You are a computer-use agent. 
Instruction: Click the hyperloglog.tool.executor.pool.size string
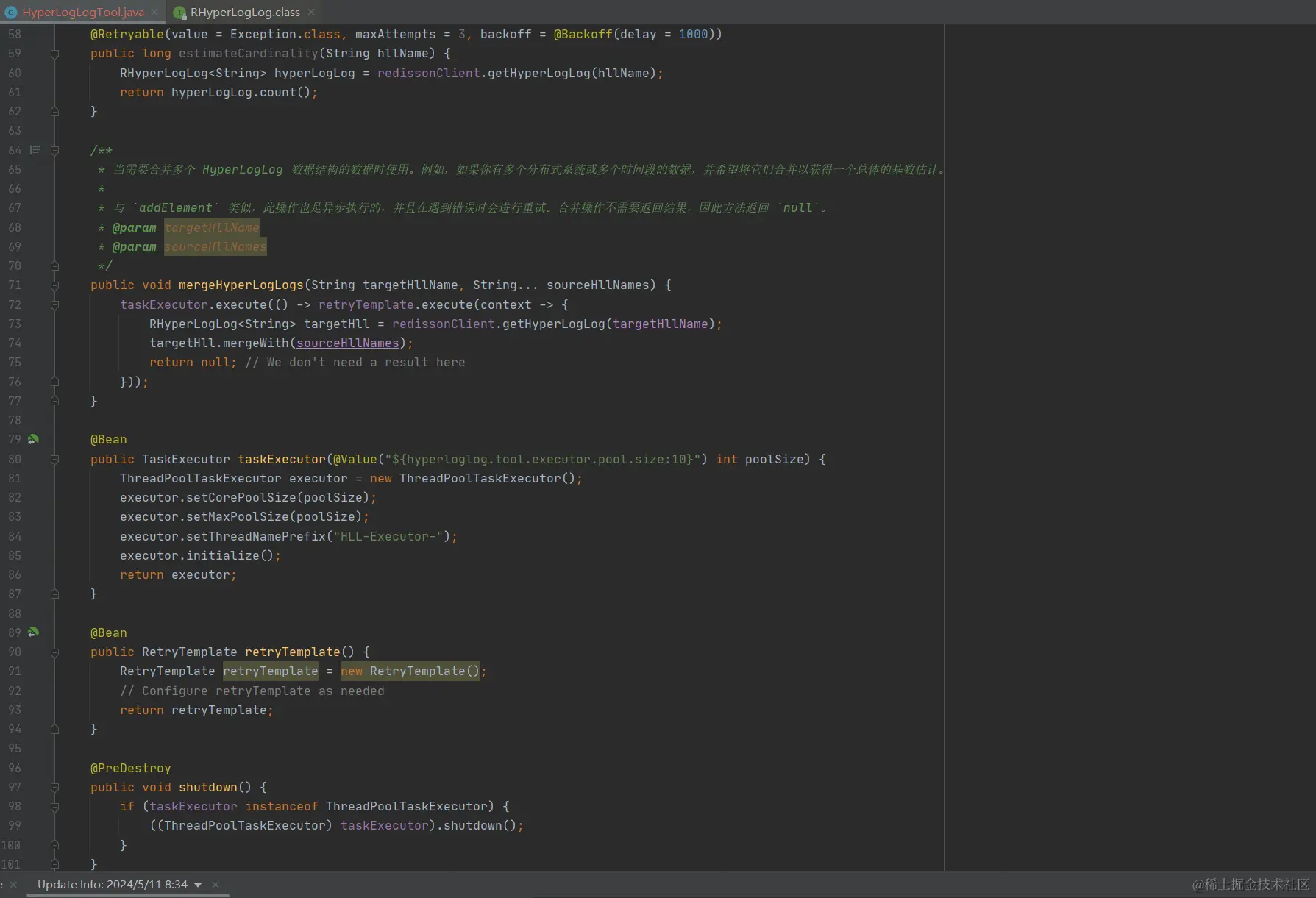pyautogui.click(x=542, y=459)
